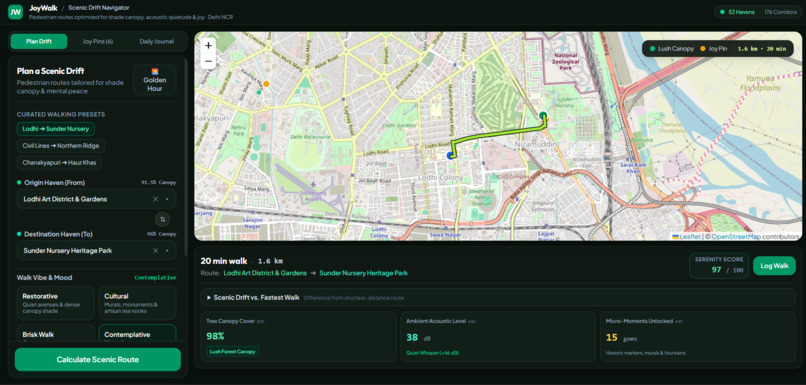The height and width of the screenshot is (385, 806).
Task: Click the Contemplative mood label
Action: point(155,278)
